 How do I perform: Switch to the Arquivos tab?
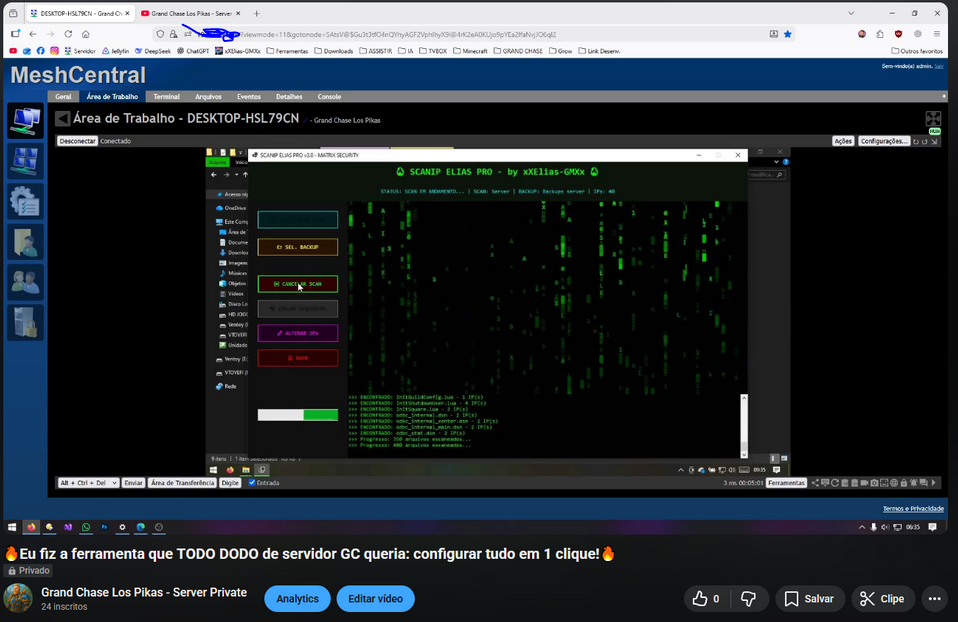(x=208, y=97)
